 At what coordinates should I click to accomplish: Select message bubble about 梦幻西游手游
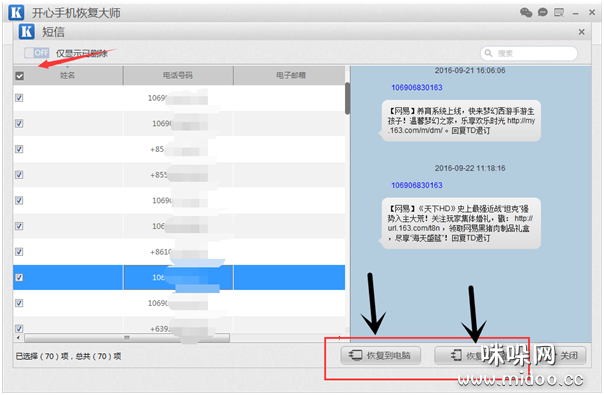click(461, 121)
